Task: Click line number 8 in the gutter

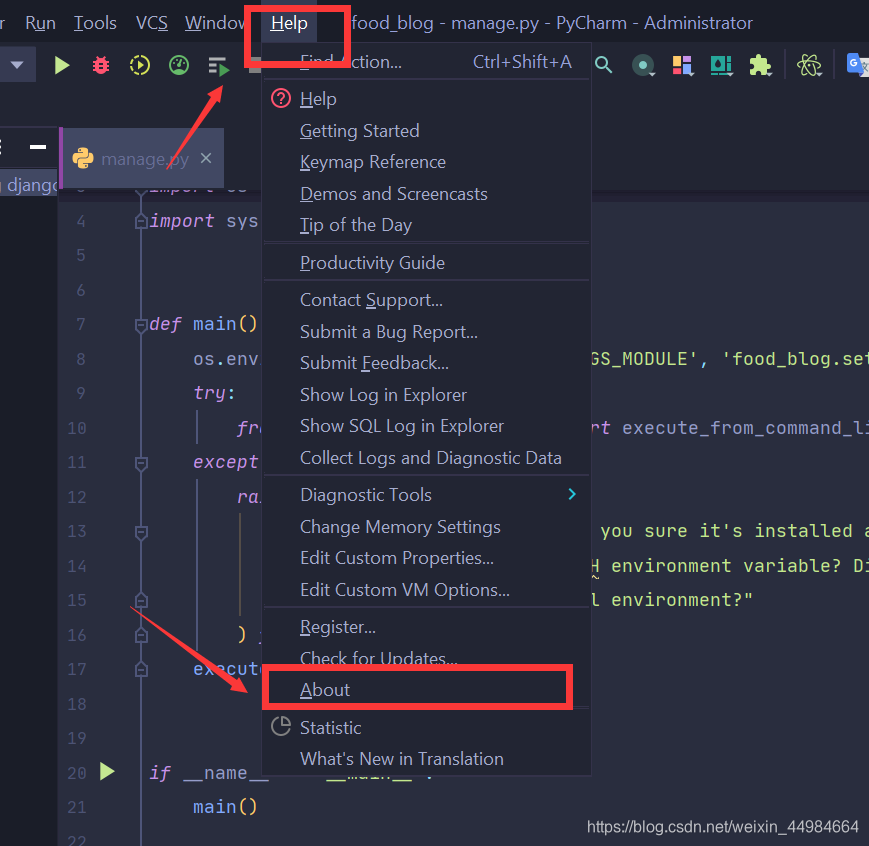Action: coord(81,359)
